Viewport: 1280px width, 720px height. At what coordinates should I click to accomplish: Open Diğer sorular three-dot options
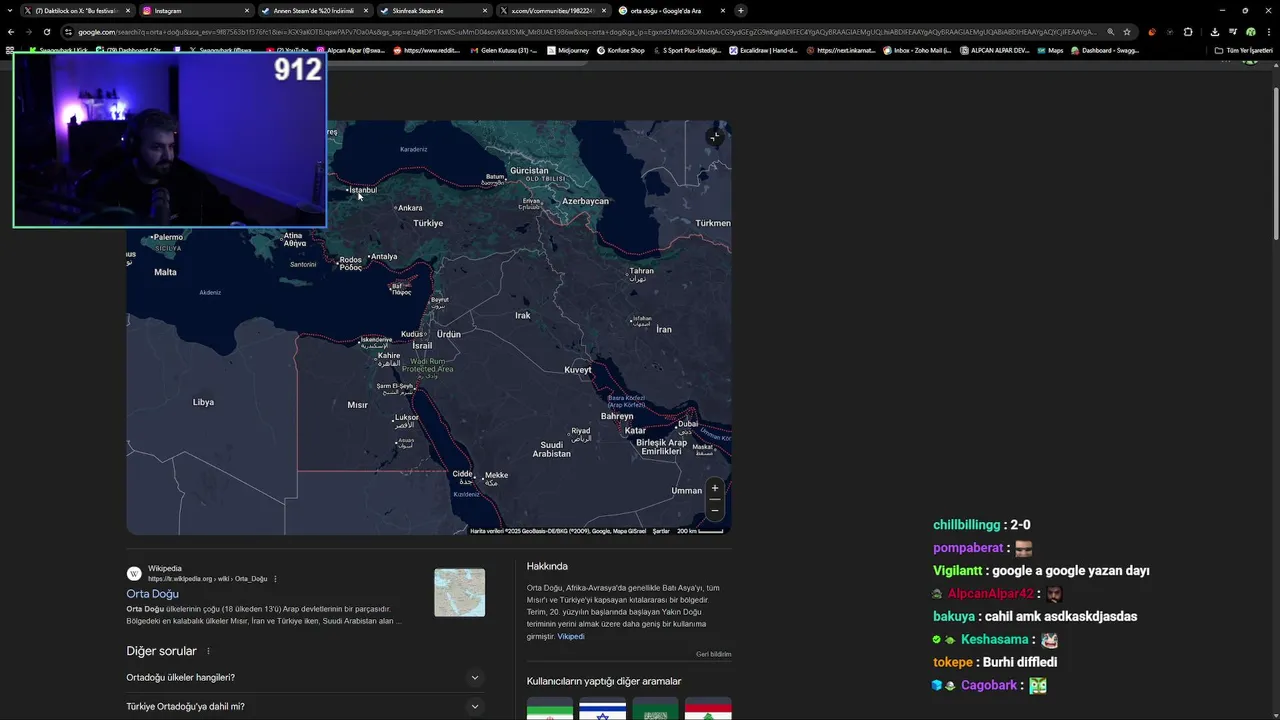click(x=208, y=651)
